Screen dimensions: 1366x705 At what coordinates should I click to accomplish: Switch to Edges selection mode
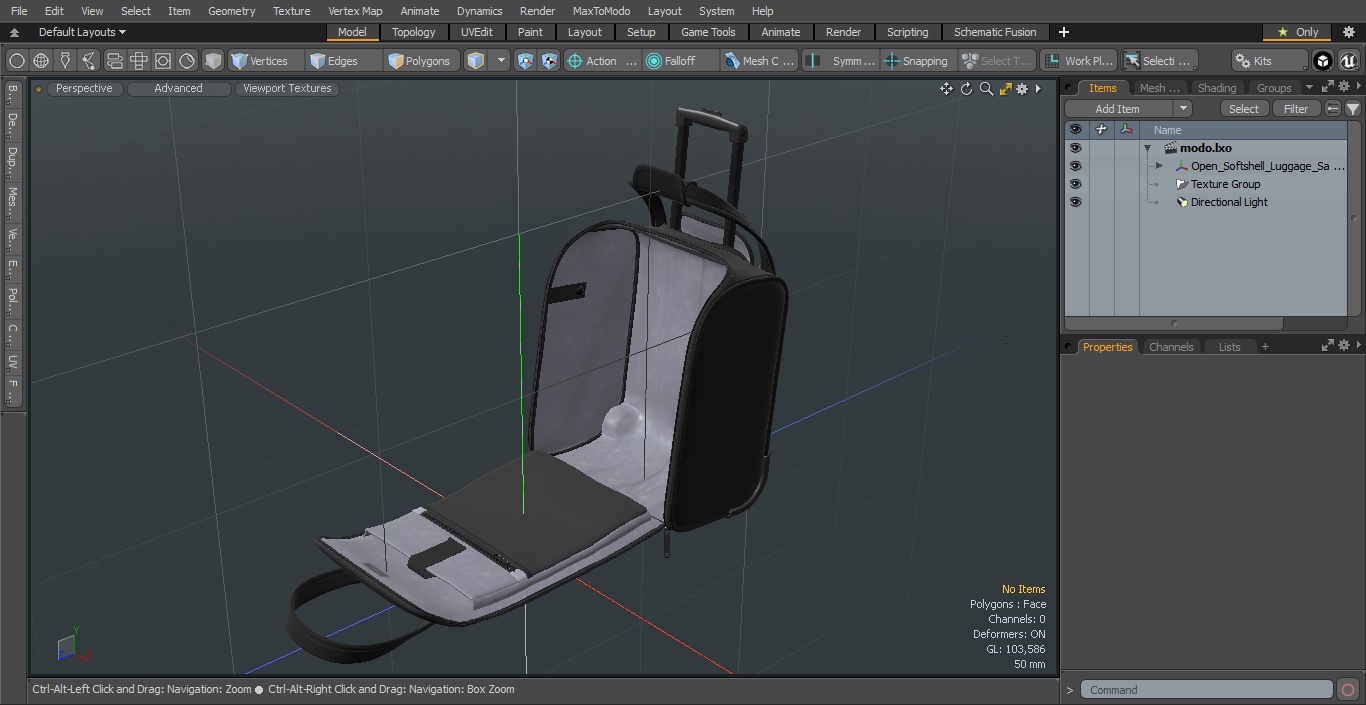[343, 61]
